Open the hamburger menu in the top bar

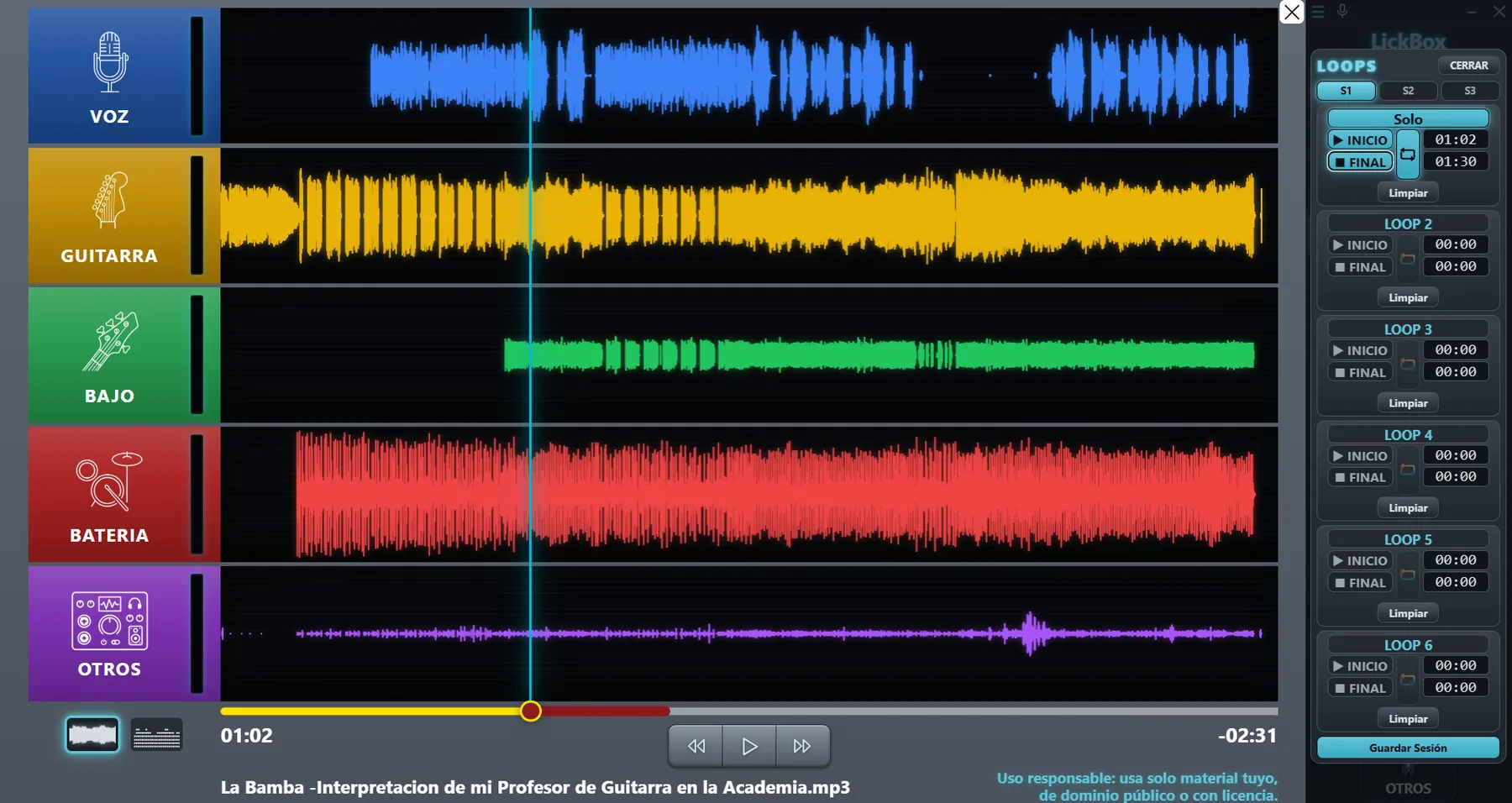click(1318, 12)
